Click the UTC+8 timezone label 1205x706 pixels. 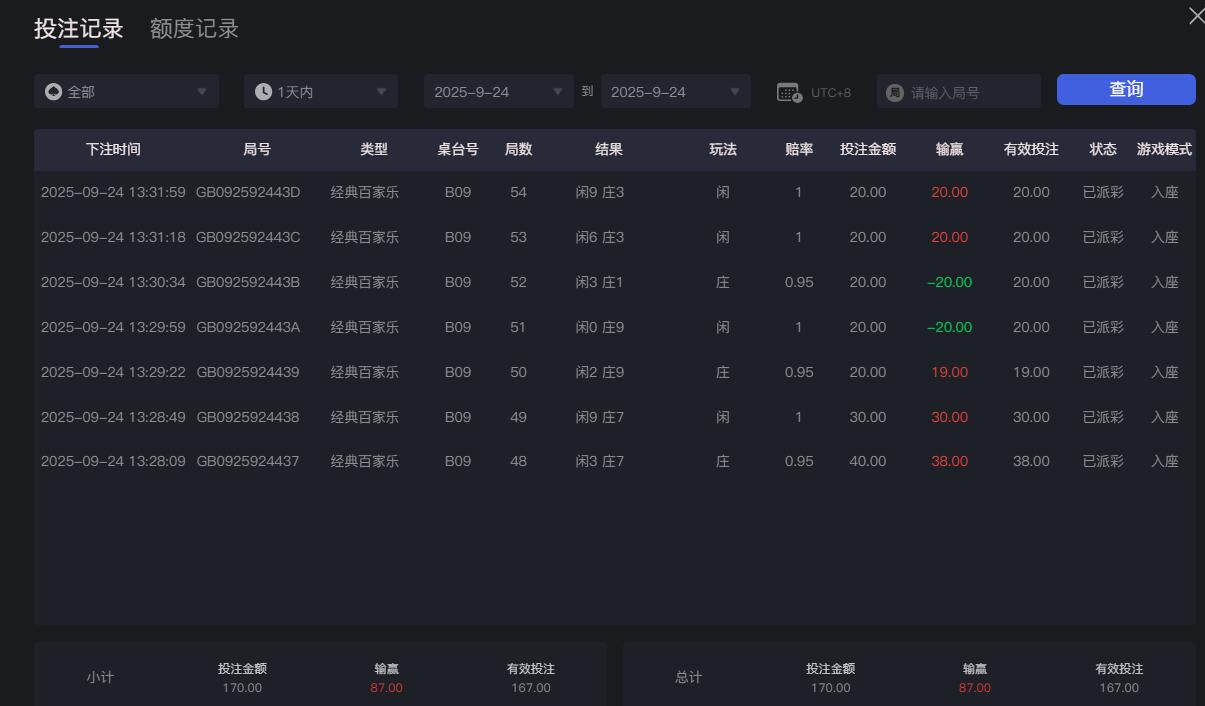[830, 90]
